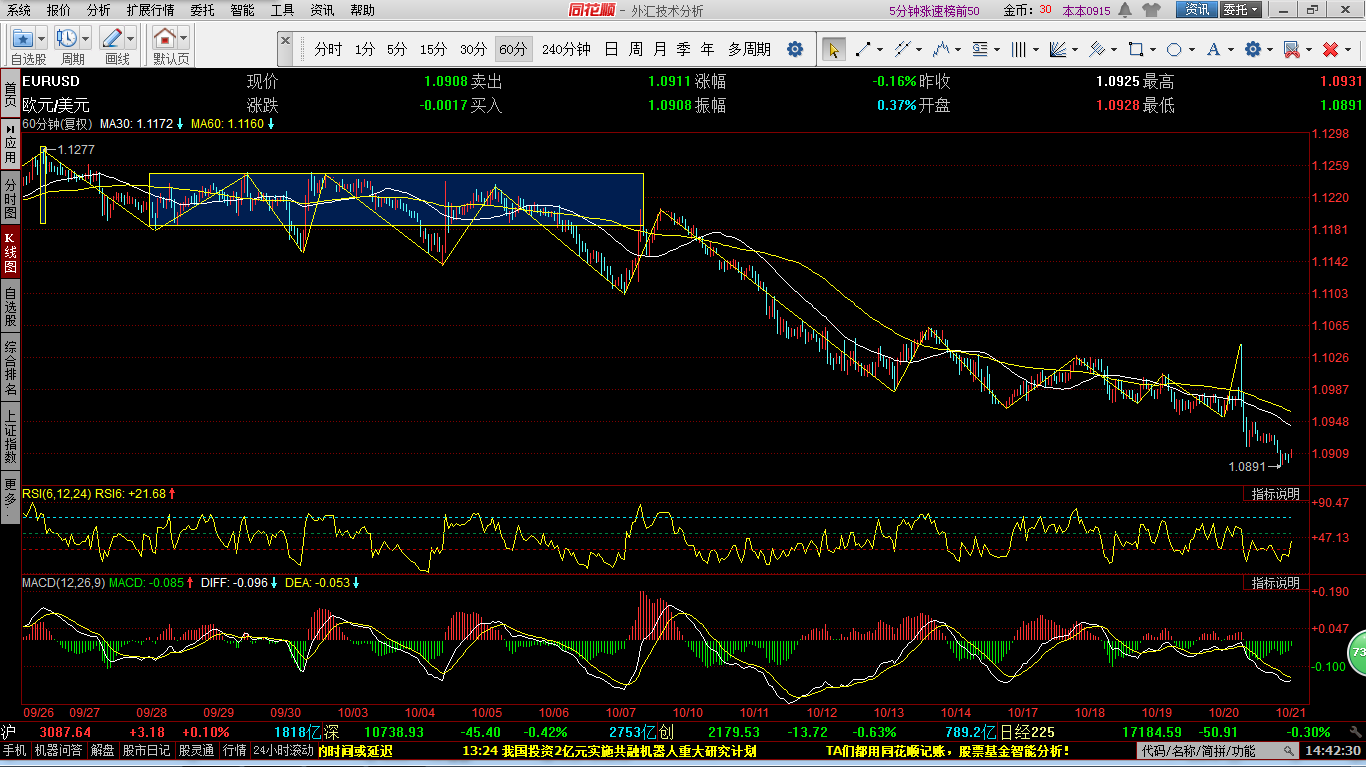This screenshot has height=767, width=1366.
Task: Click the red X clear drawings tool
Action: click(1330, 49)
